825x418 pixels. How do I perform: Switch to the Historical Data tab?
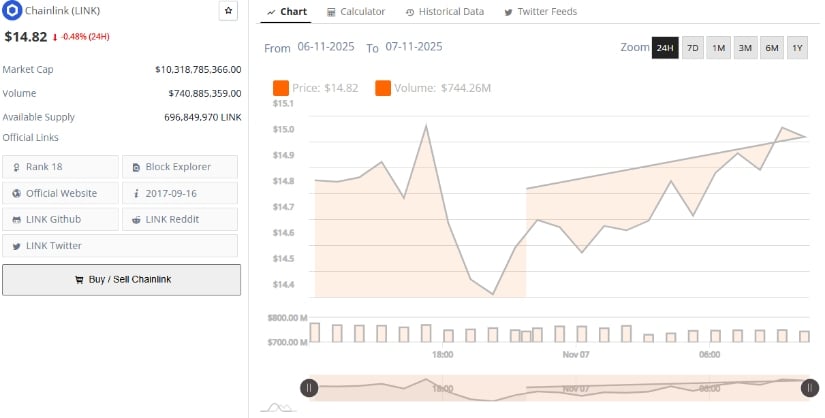[x=445, y=12]
